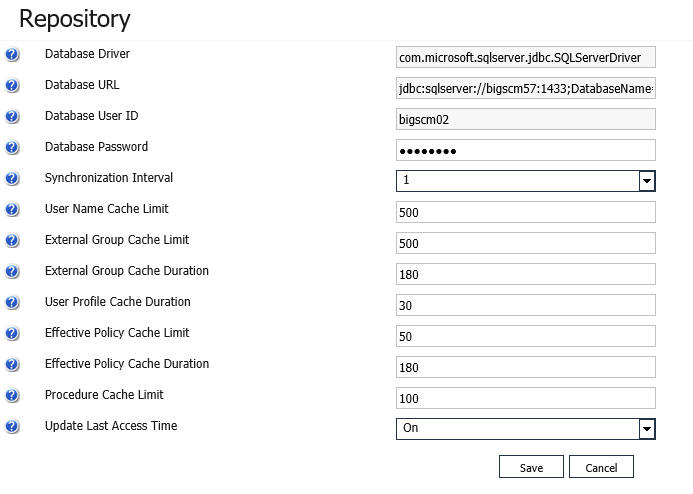Click help icon beside Update Last Access Time
This screenshot has width=693, height=494.
pyautogui.click(x=12, y=426)
